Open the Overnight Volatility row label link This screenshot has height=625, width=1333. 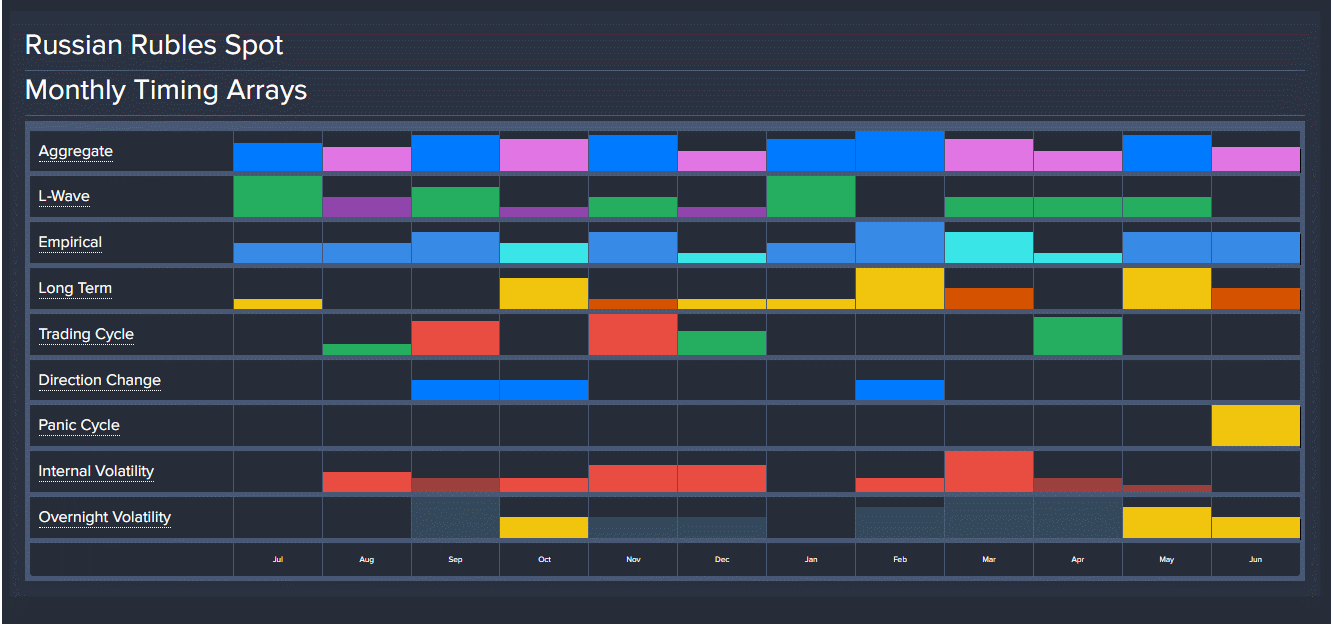click(105, 518)
